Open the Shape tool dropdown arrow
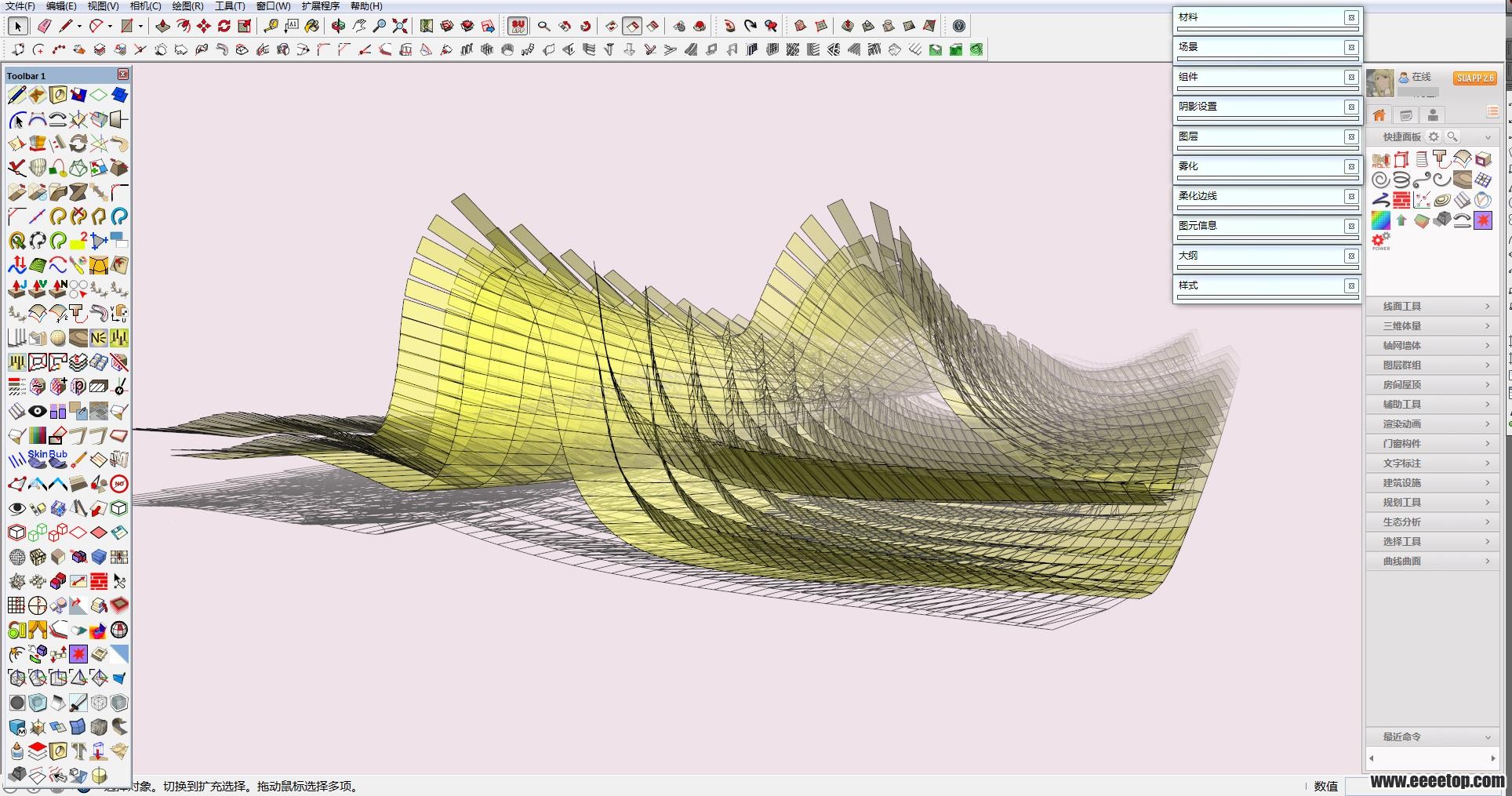Screen dimensions: 1512x796 click(x=140, y=26)
